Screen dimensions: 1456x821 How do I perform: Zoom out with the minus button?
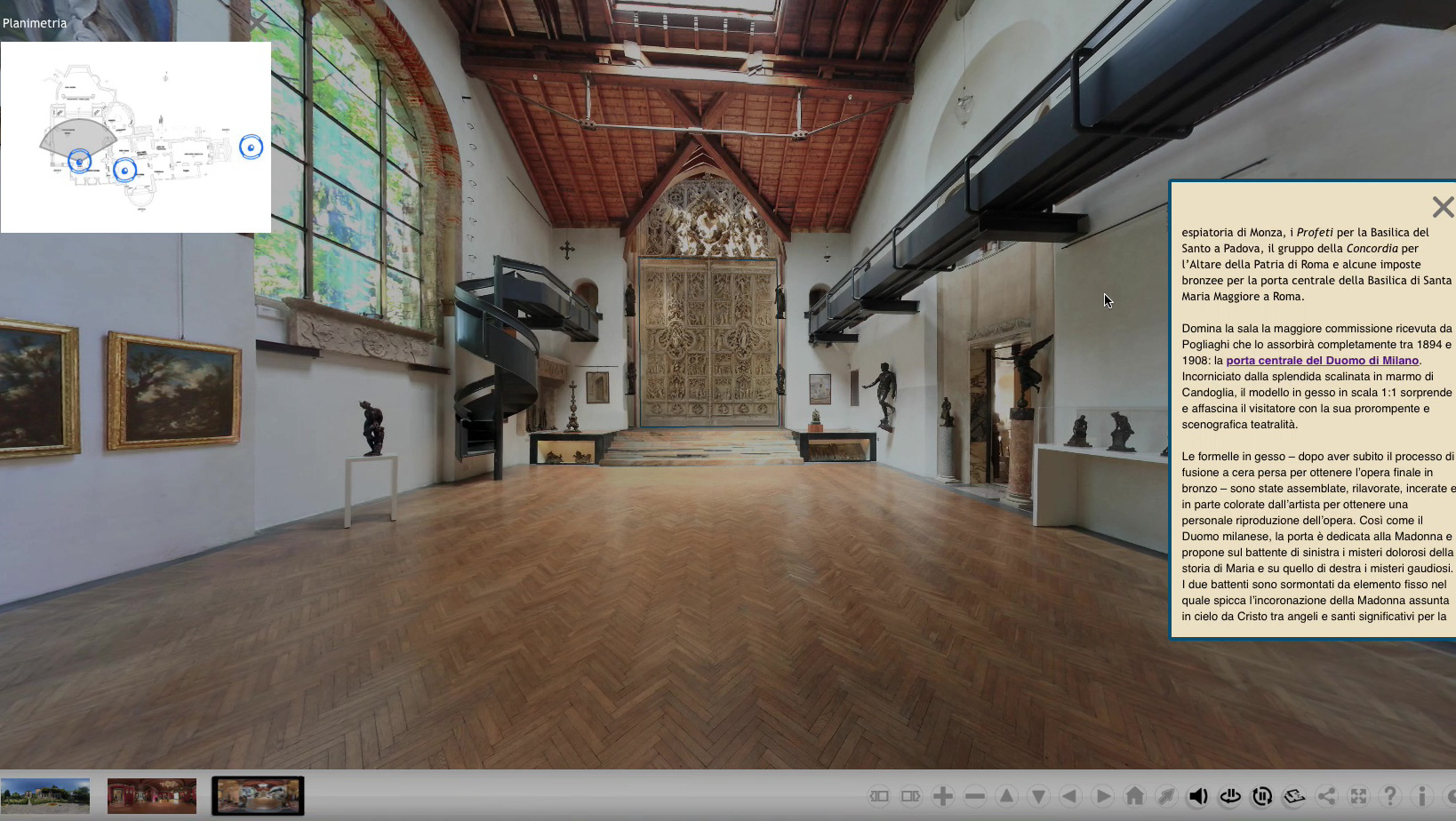point(975,796)
